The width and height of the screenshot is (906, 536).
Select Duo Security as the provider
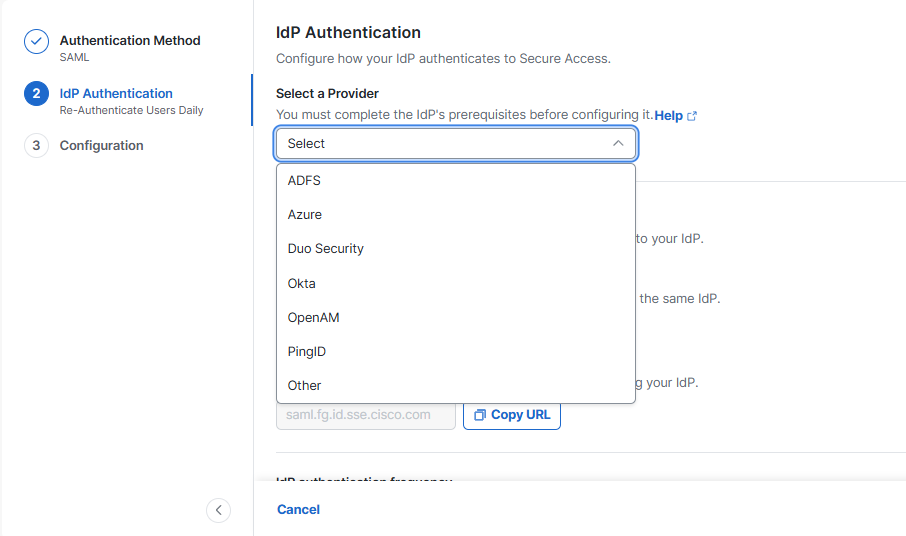(x=326, y=249)
